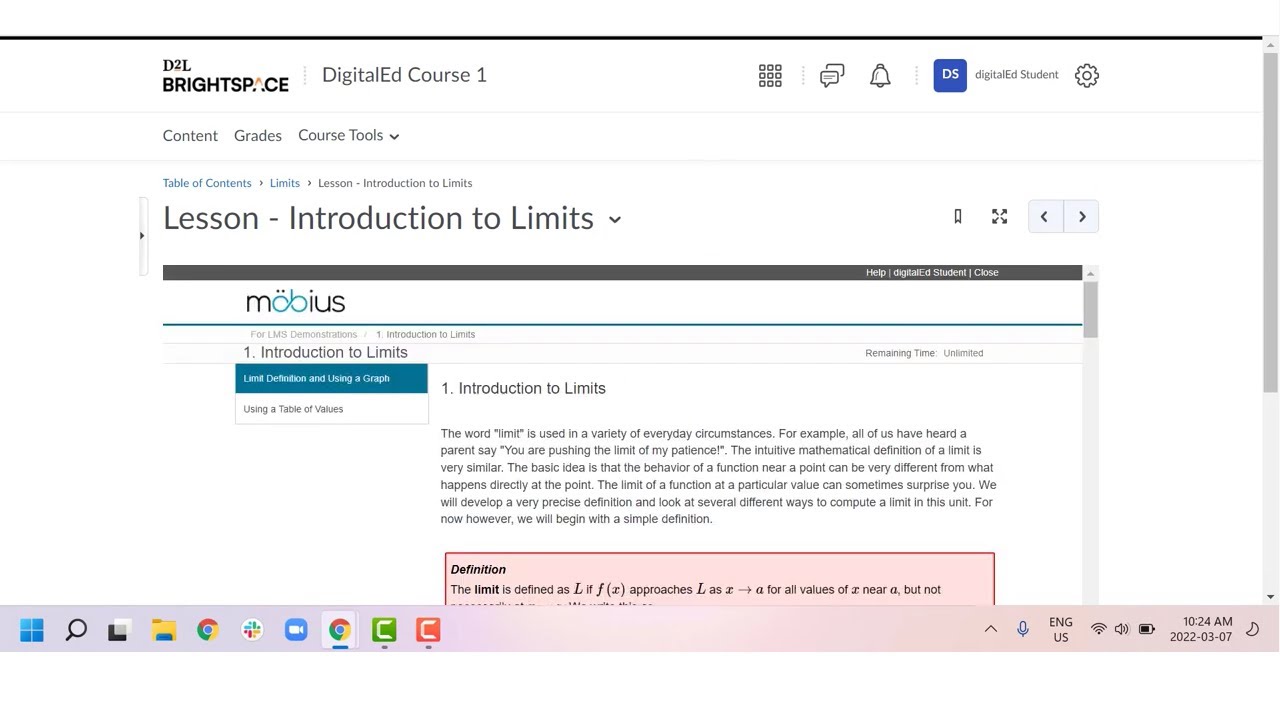Click the Remaining Time: Unlimited text
1280x720 pixels.
[924, 353]
